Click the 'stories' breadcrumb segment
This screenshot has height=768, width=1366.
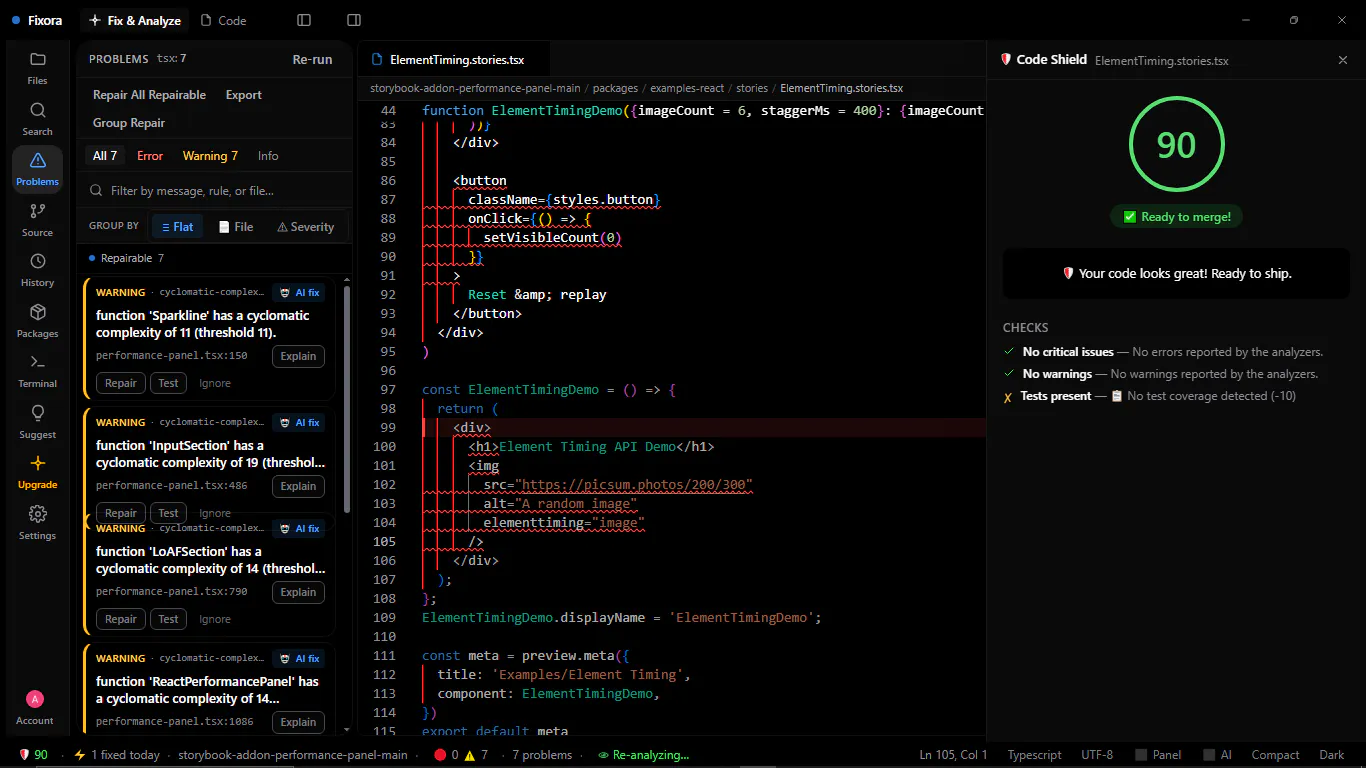click(x=752, y=88)
